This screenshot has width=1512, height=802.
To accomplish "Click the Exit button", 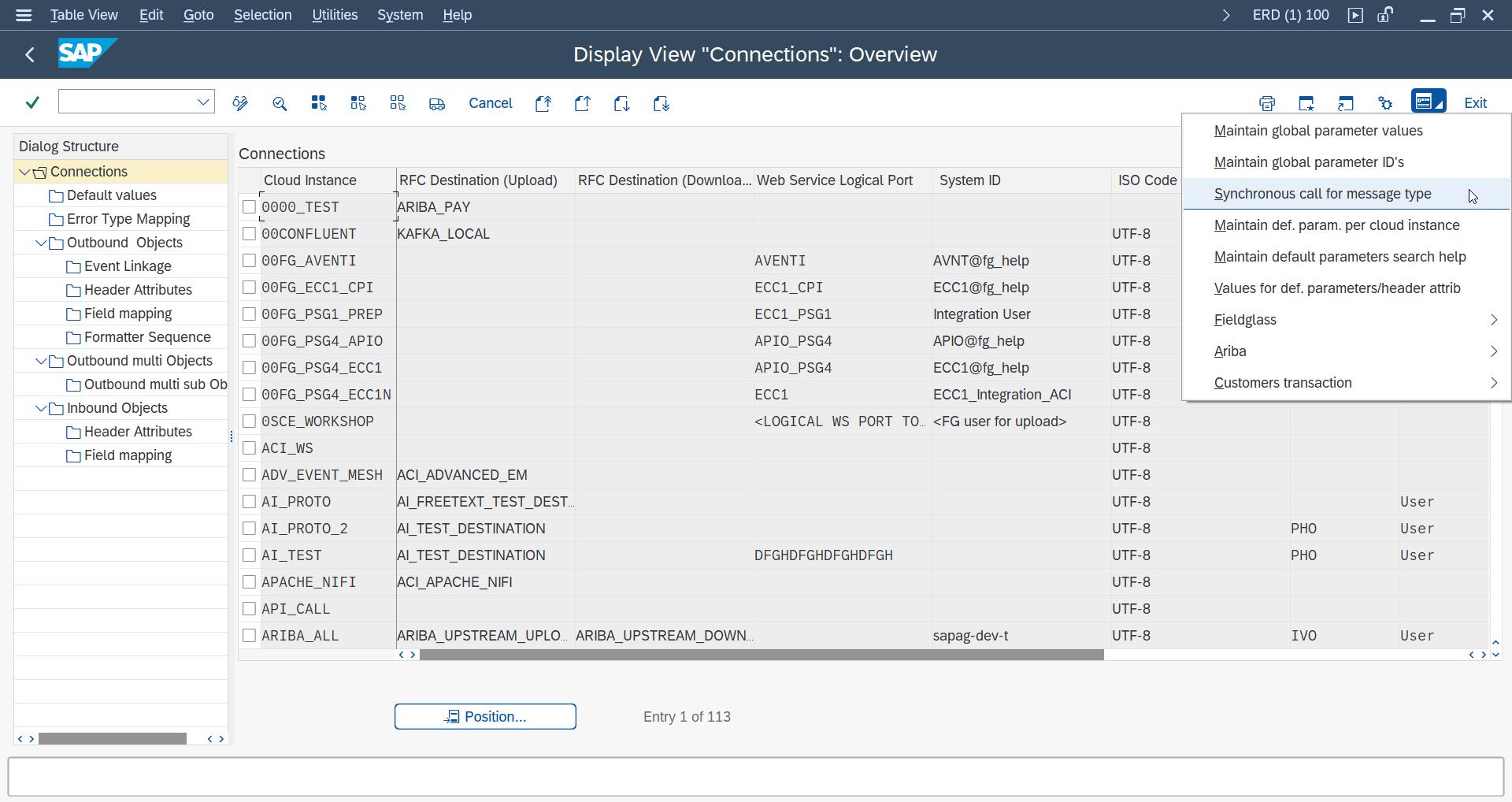I will (x=1475, y=103).
